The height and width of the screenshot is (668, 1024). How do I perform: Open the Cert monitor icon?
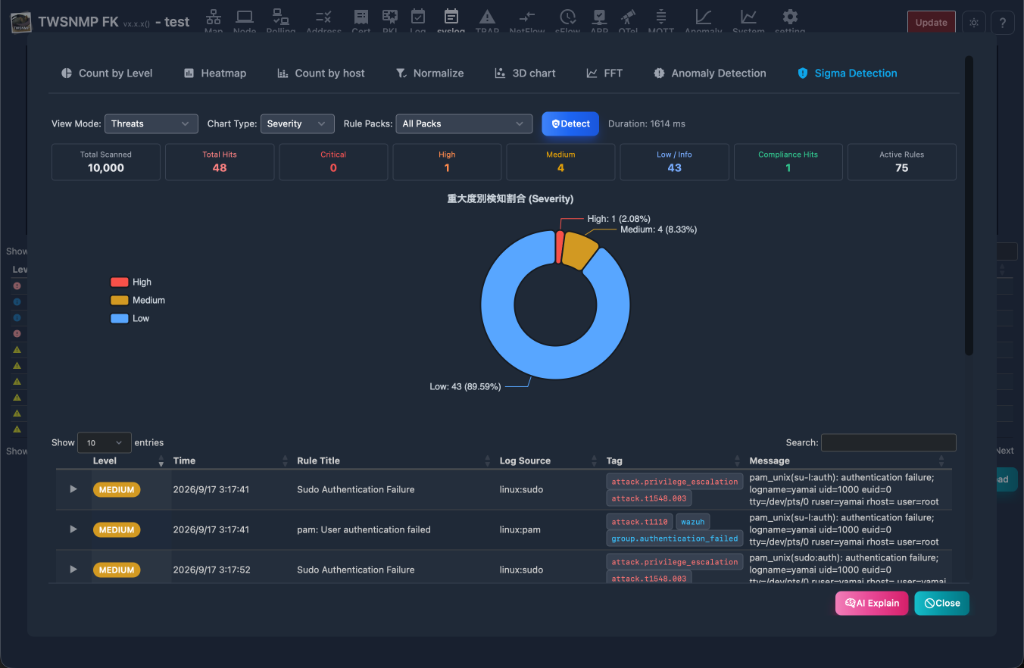pos(360,20)
